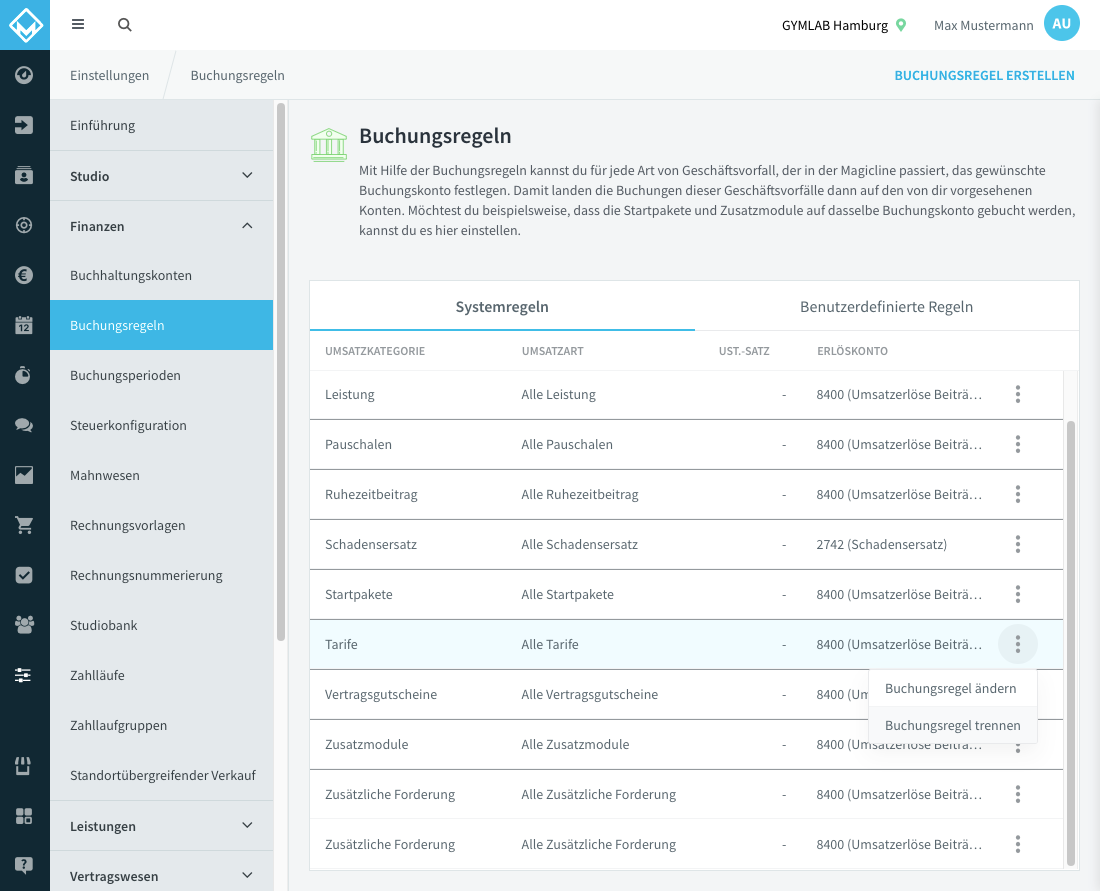This screenshot has height=891, width=1100.
Task: Open the shopping cart icon in sidebar
Action: pyautogui.click(x=24, y=525)
